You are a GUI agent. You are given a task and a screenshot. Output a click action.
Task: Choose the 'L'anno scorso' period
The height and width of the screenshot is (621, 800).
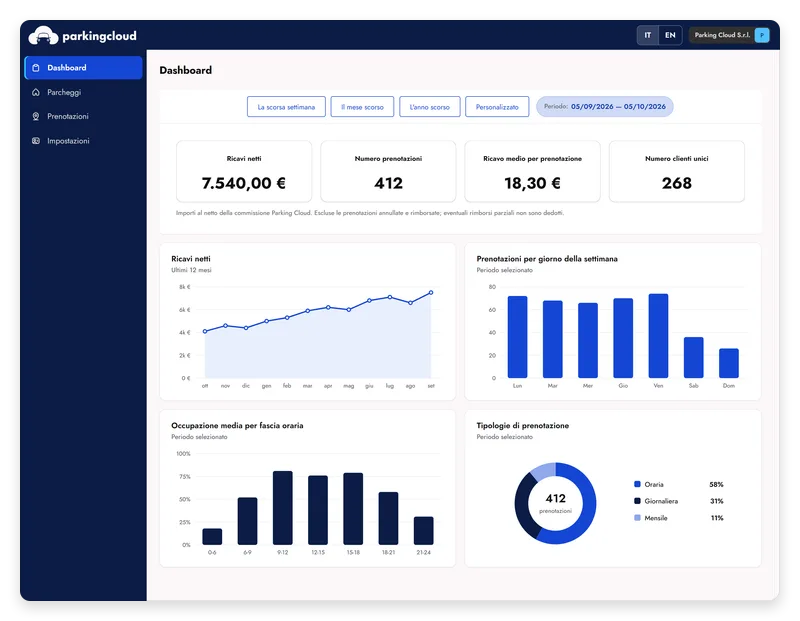(x=430, y=107)
